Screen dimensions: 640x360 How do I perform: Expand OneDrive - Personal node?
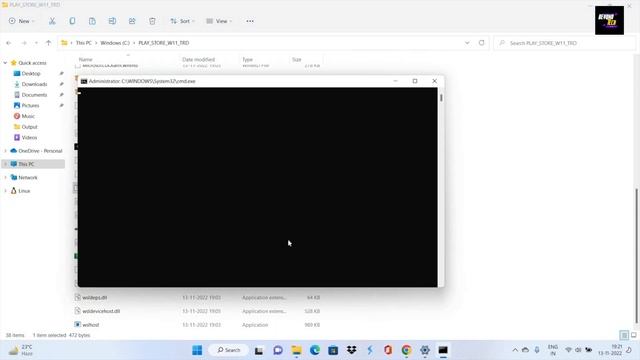[5, 151]
